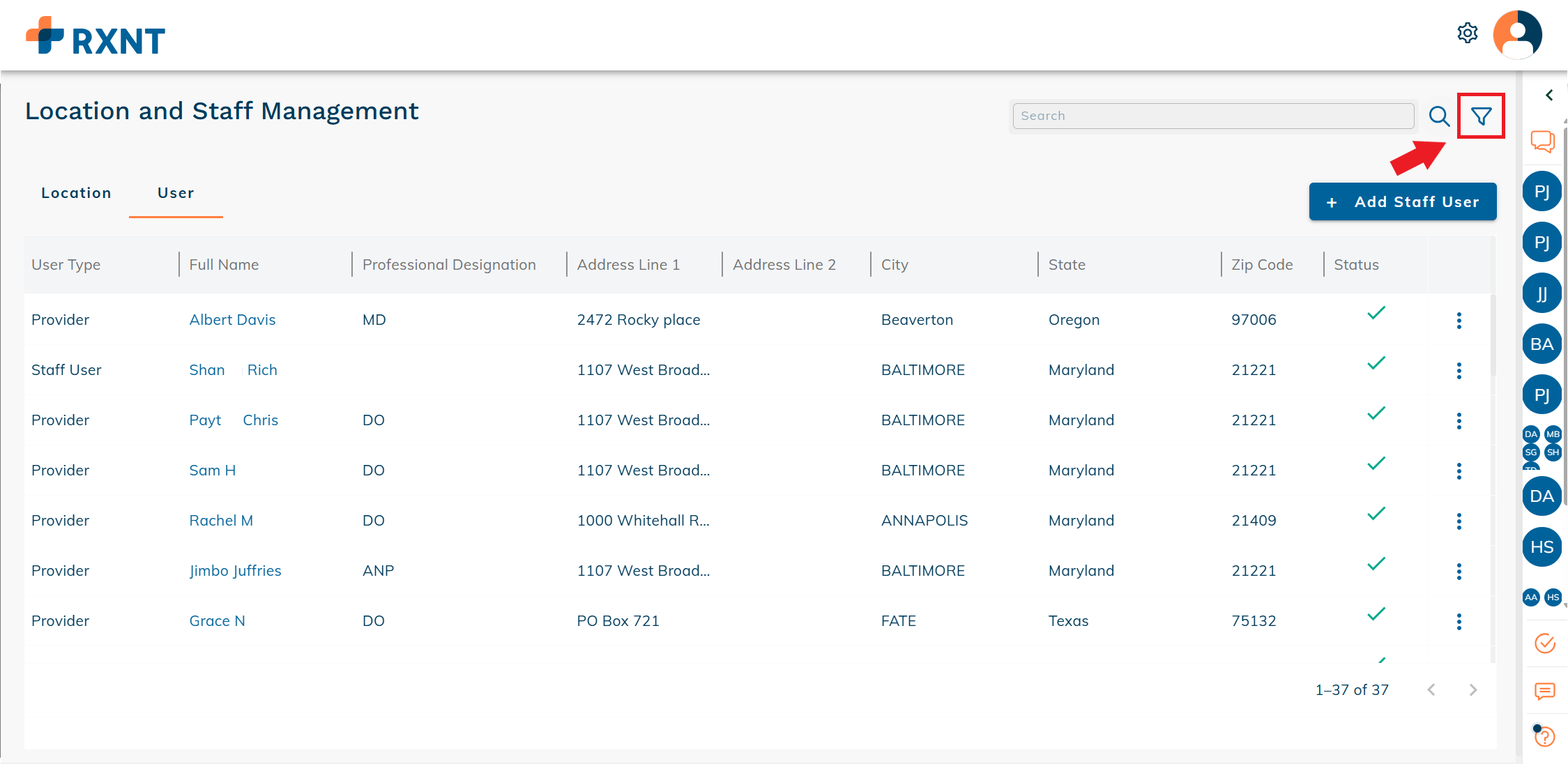Open the filter icon beside search
Viewport: 1568px width, 764px height.
coord(1481,116)
